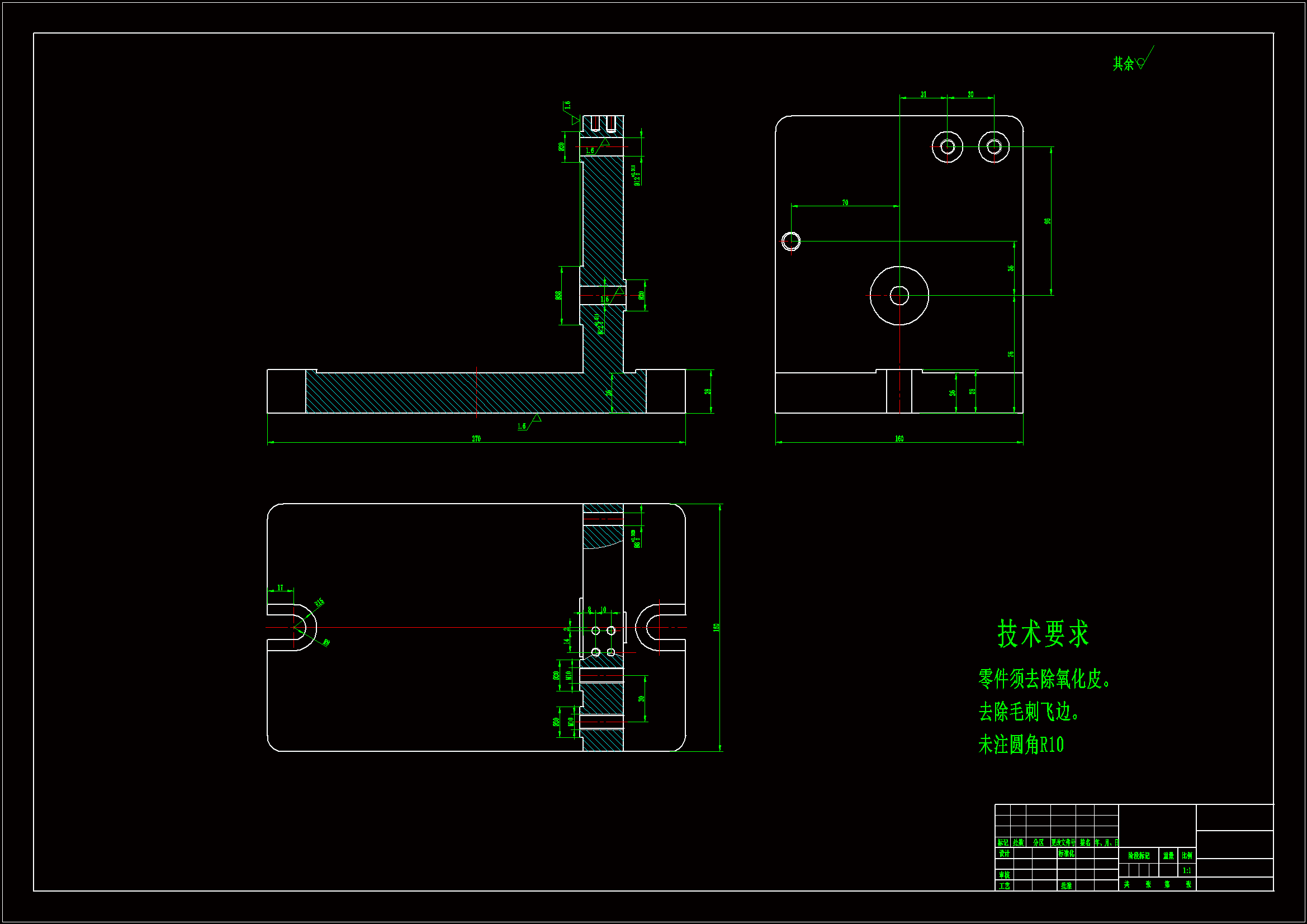Select the 技术要求 heading text
This screenshot has height=924, width=1307.
tap(1042, 634)
